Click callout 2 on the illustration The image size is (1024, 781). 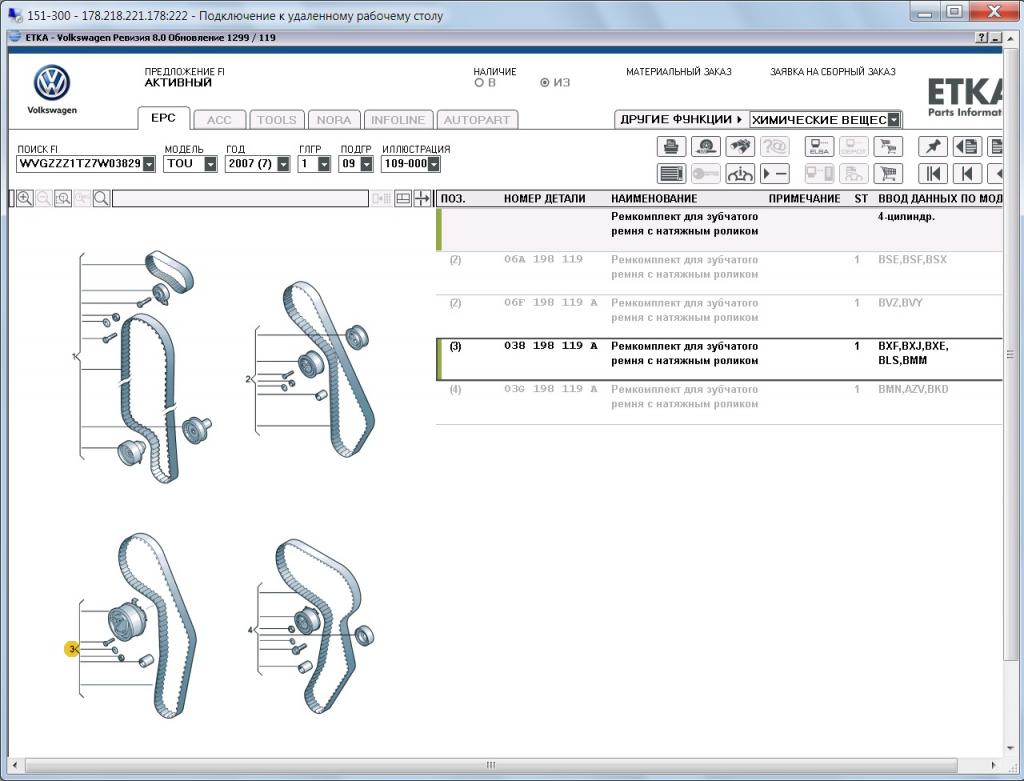pos(248,379)
